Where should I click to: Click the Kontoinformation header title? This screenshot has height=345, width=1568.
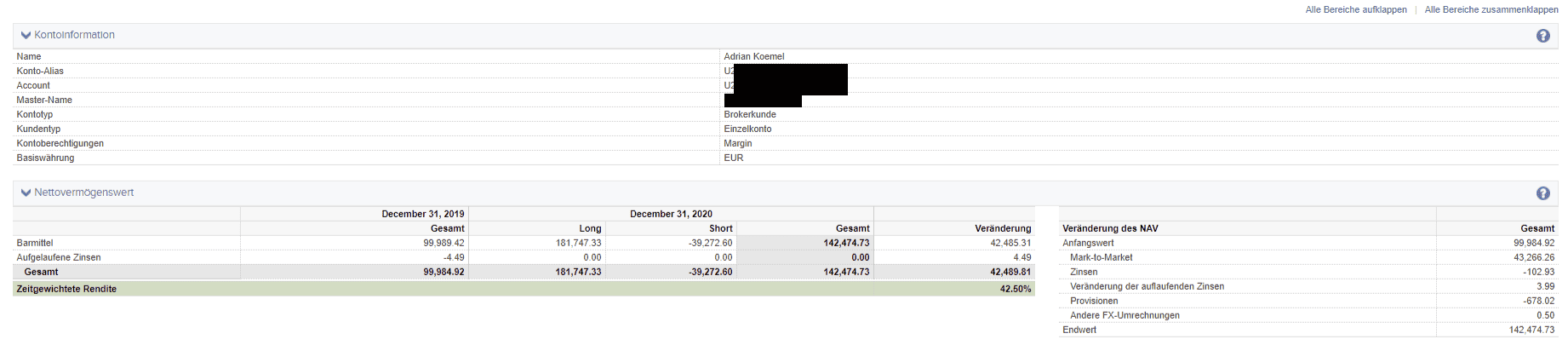coord(74,35)
